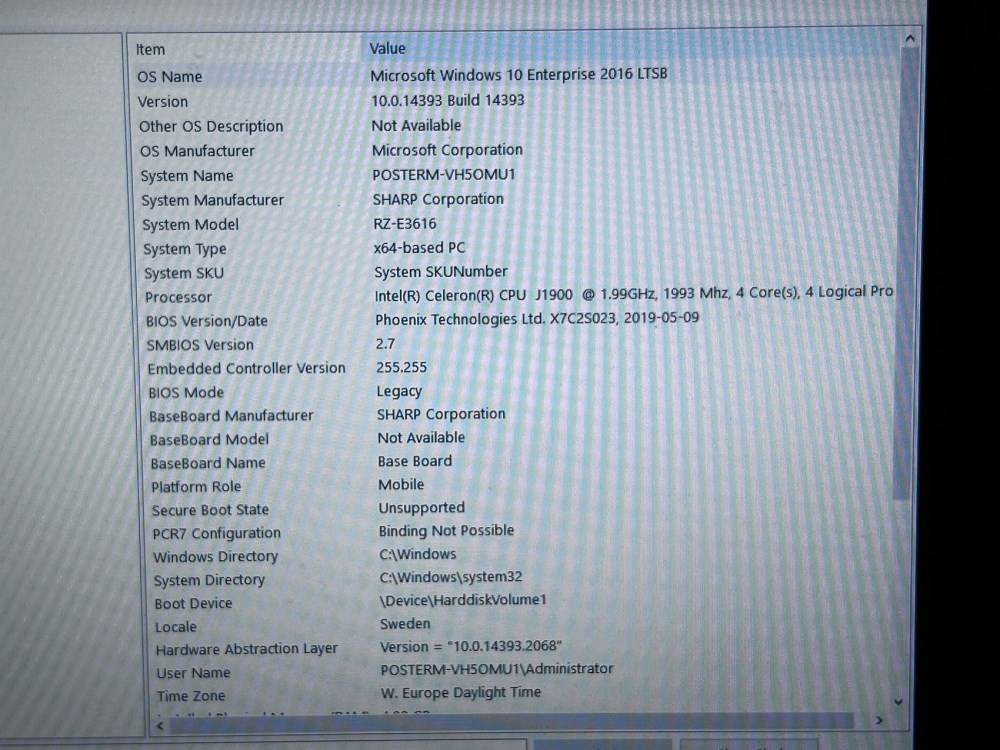Select the System Type row label
This screenshot has height=750, width=1000.
(x=185, y=249)
